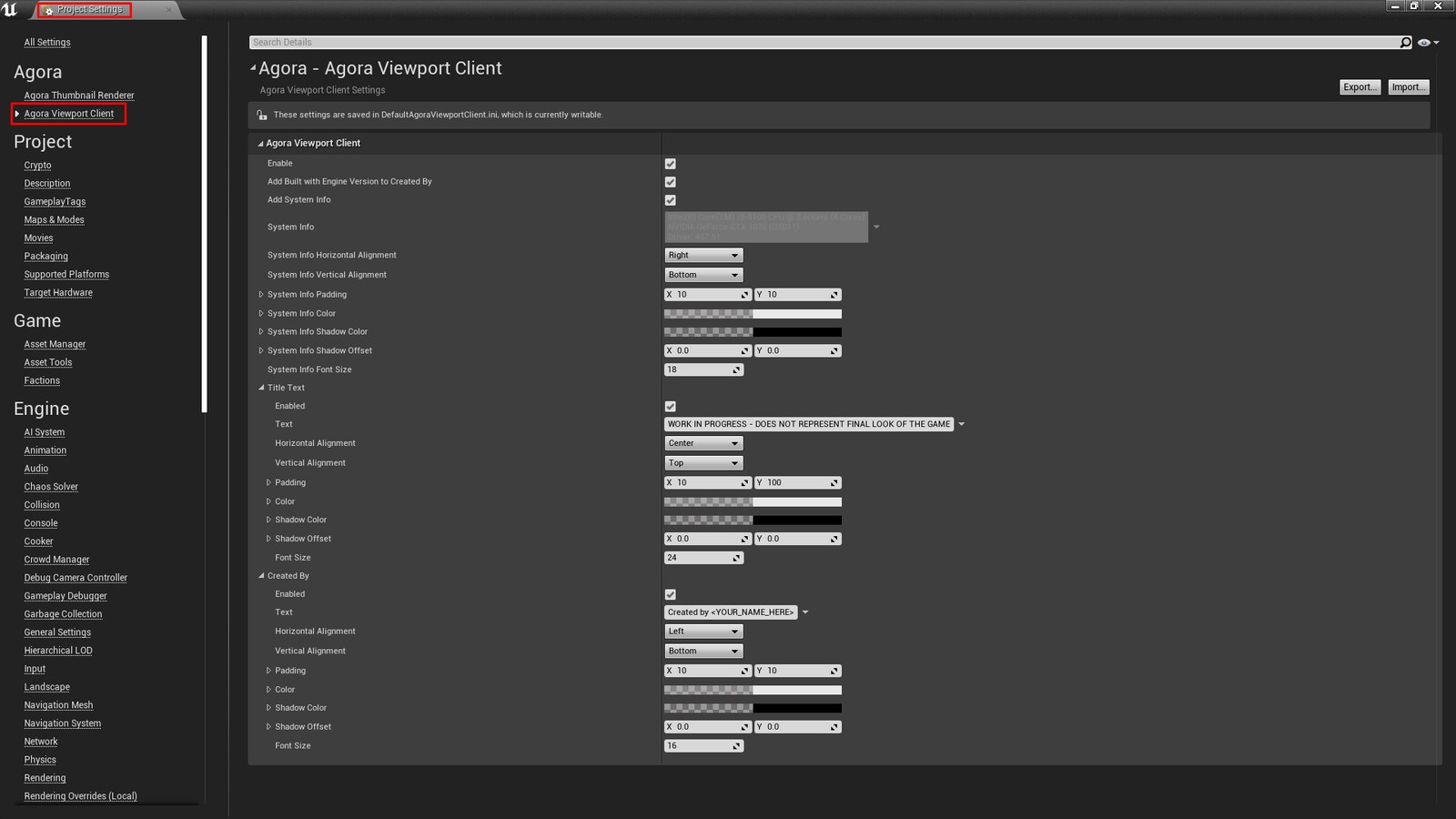This screenshot has width=1456, height=819.
Task: Expand System Info Color row
Action: pos(261,314)
